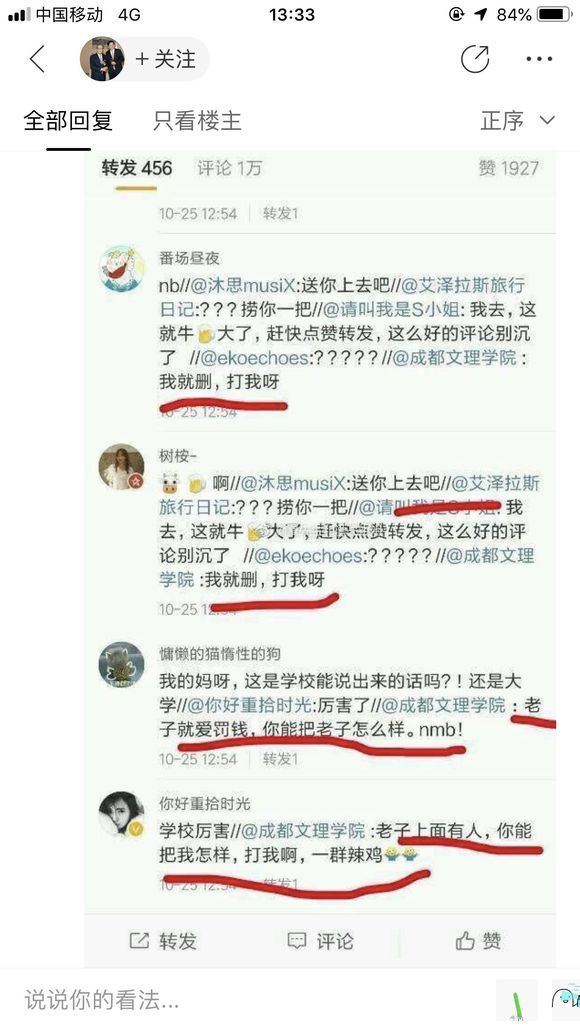Like the post with 赞 thumbs-up
The width and height of the screenshot is (580, 1031).
click(x=465, y=941)
